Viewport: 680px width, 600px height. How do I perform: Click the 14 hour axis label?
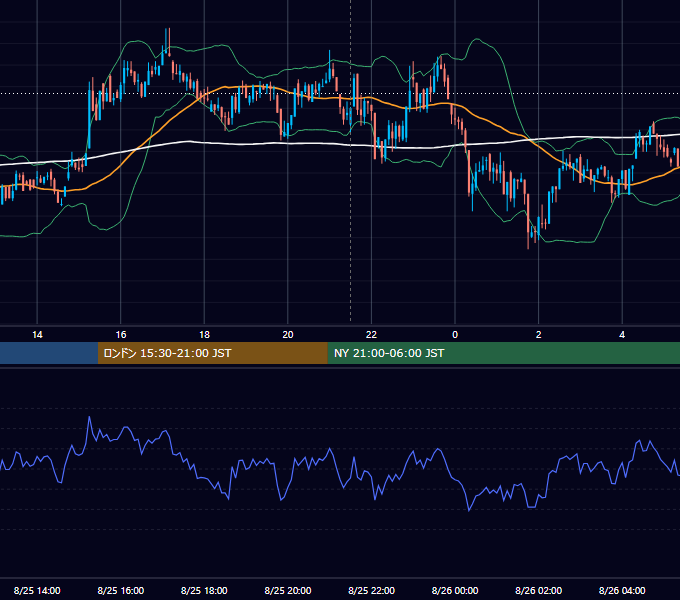click(x=37, y=335)
